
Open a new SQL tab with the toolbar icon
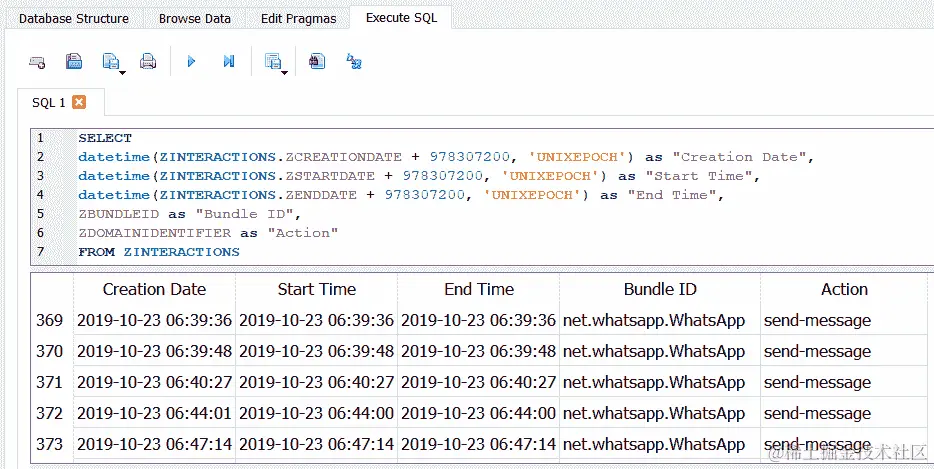click(37, 61)
